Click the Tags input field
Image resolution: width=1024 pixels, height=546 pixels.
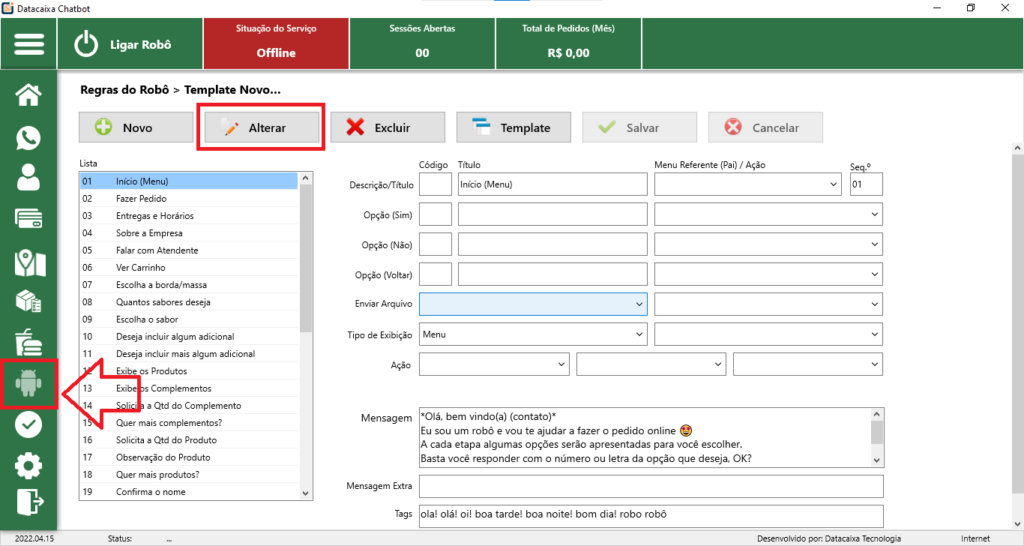point(651,514)
